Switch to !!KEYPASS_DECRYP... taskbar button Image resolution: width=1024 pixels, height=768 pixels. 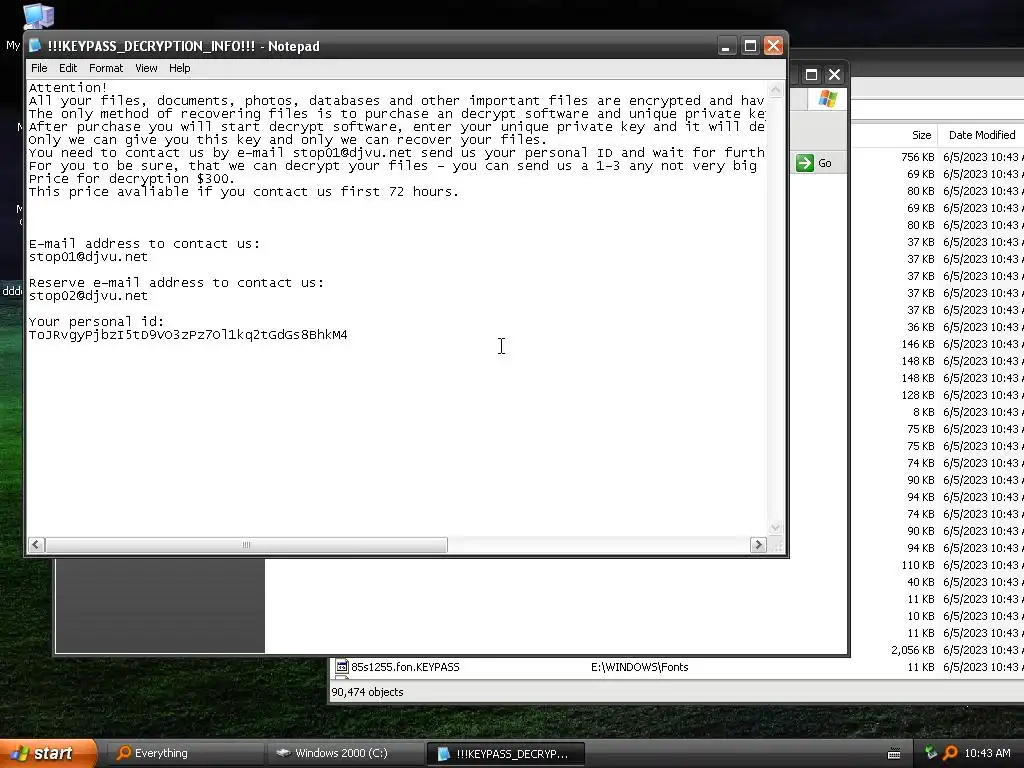[x=505, y=754]
